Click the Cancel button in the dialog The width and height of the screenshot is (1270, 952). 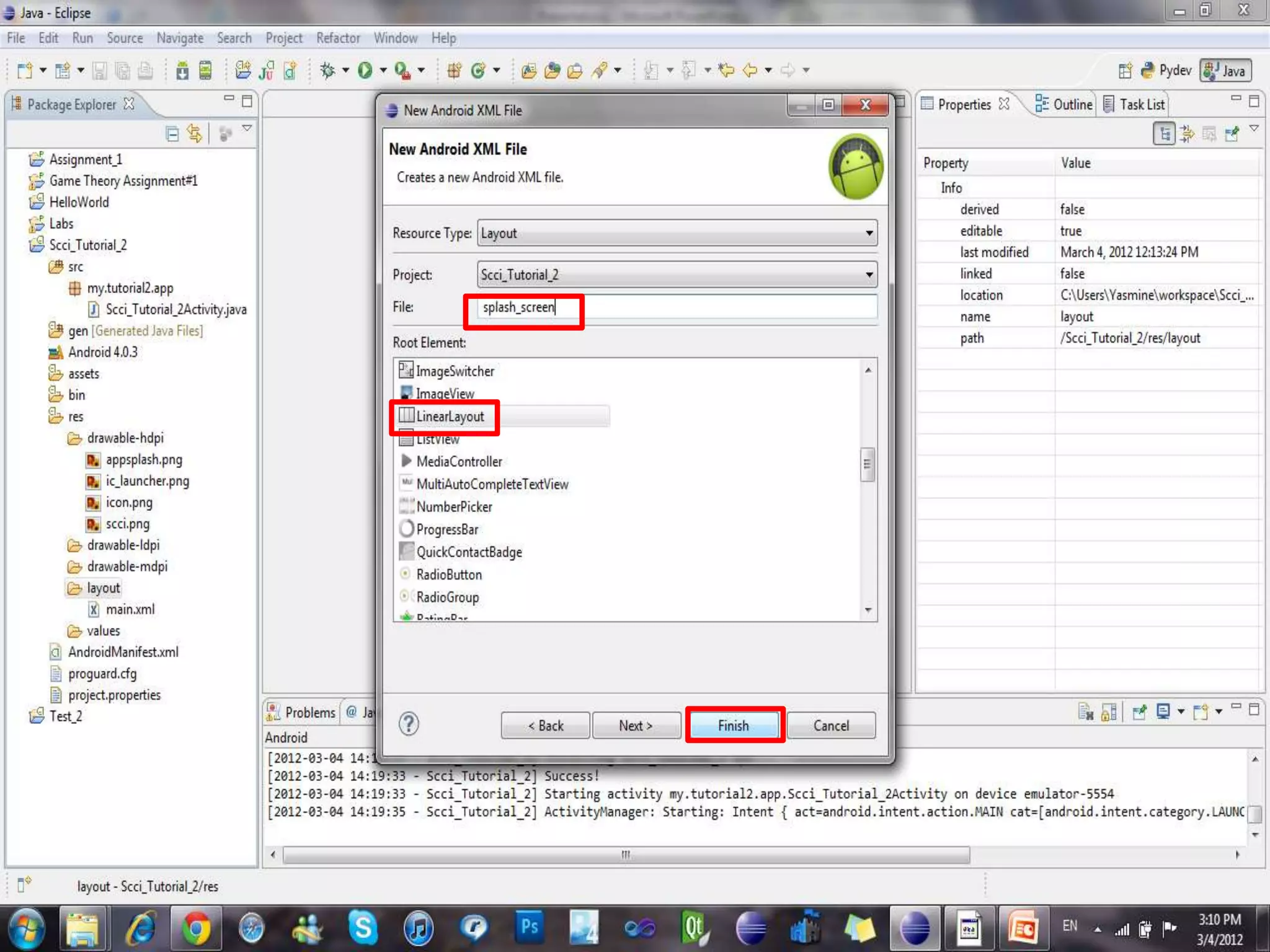[x=831, y=725]
